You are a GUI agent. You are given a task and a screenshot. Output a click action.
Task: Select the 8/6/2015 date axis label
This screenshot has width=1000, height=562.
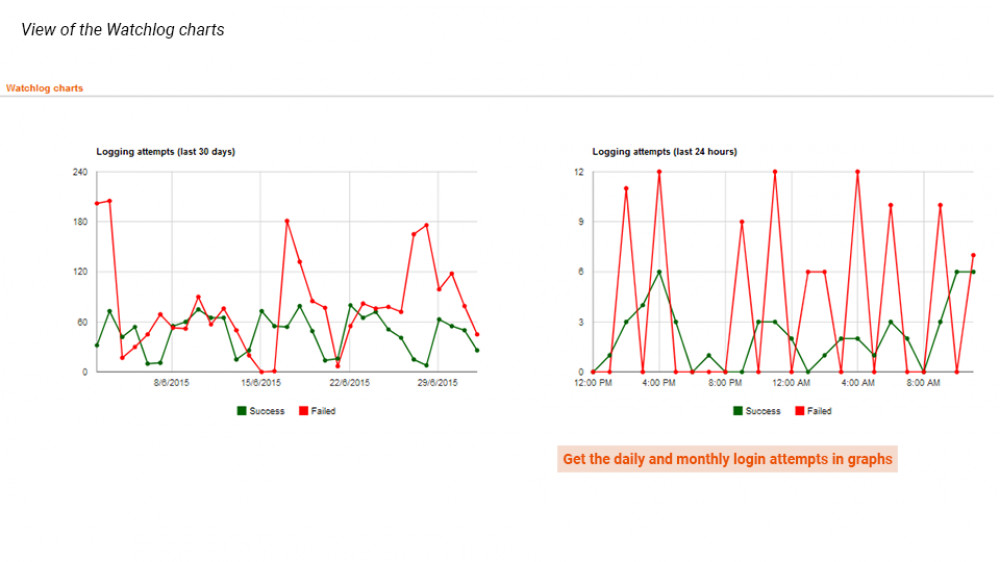[x=171, y=383]
